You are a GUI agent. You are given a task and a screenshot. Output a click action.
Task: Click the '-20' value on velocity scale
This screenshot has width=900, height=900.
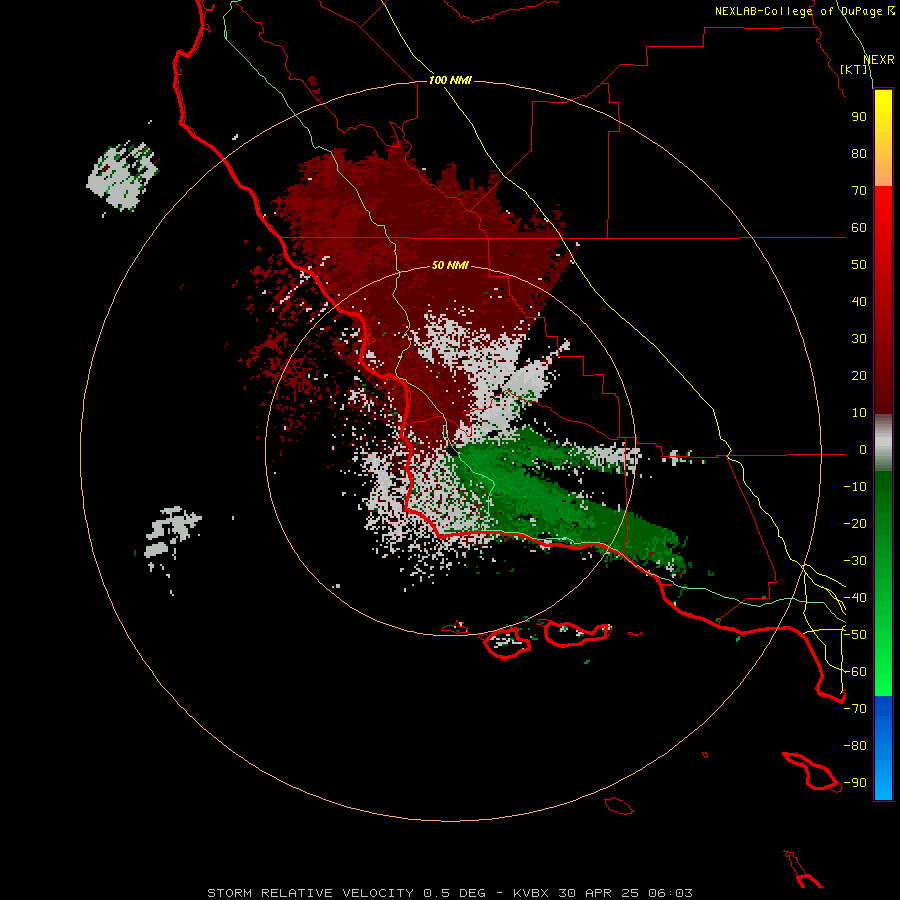click(x=855, y=523)
